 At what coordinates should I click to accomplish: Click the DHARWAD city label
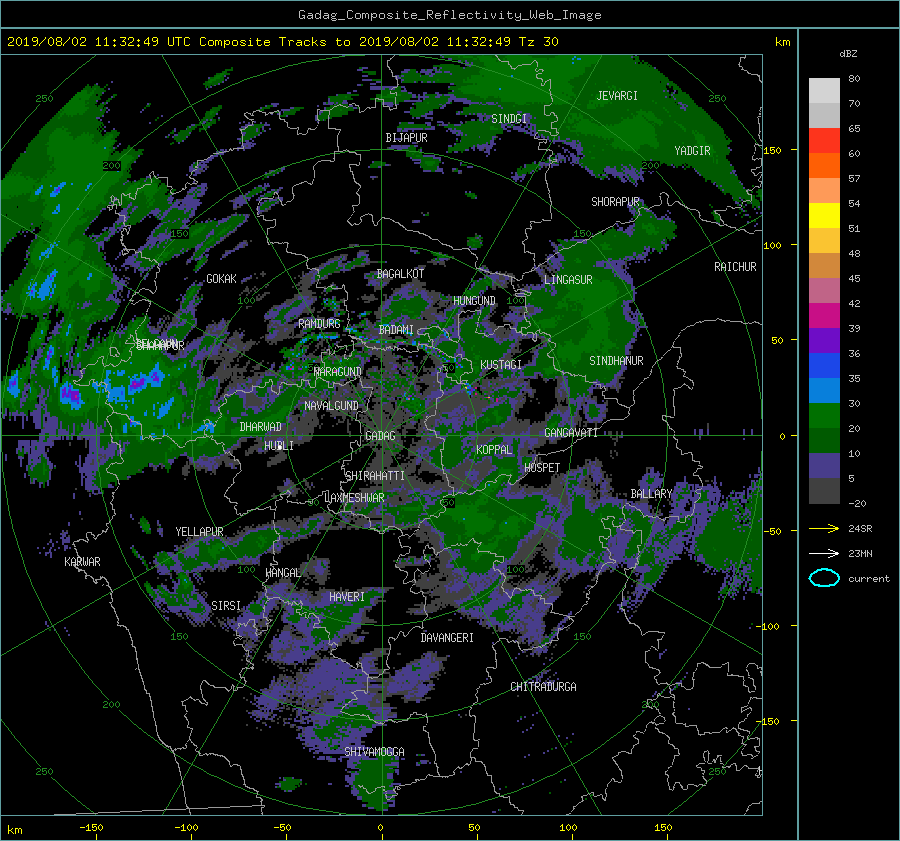[260, 427]
